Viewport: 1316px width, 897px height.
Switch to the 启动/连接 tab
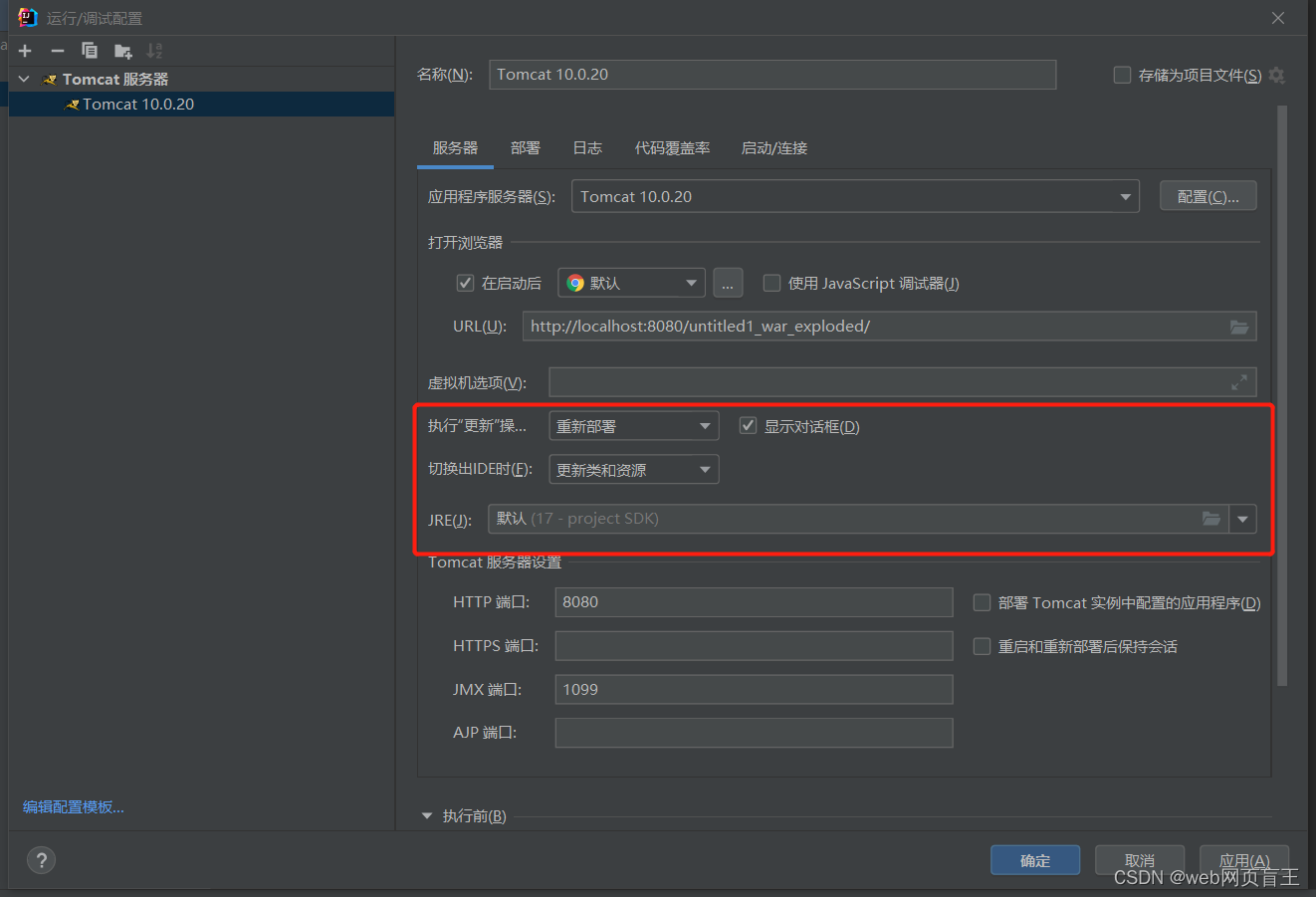click(x=774, y=148)
